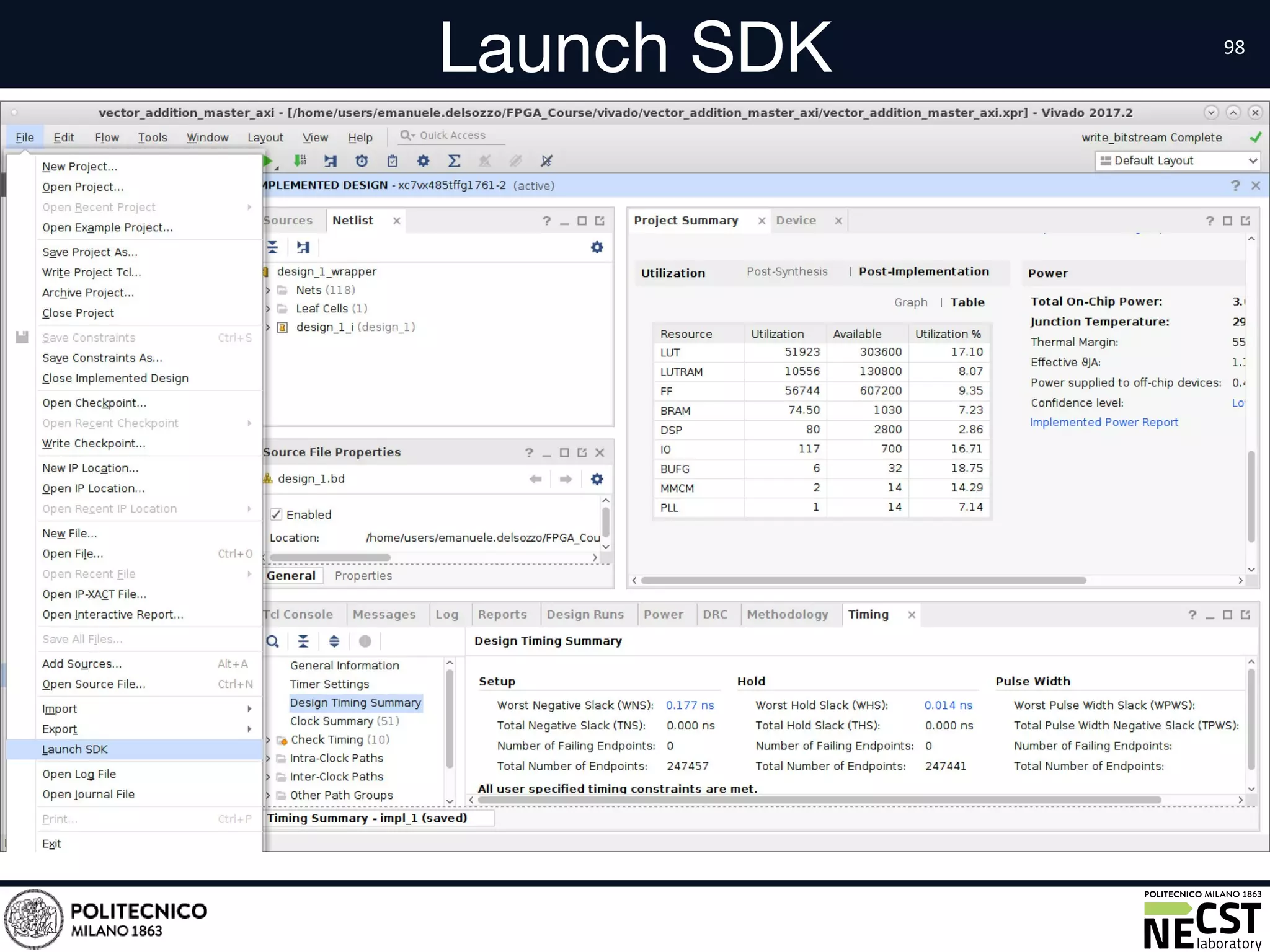Switch to the Design Runs tab
This screenshot has height=952, width=1270.
[x=585, y=615]
